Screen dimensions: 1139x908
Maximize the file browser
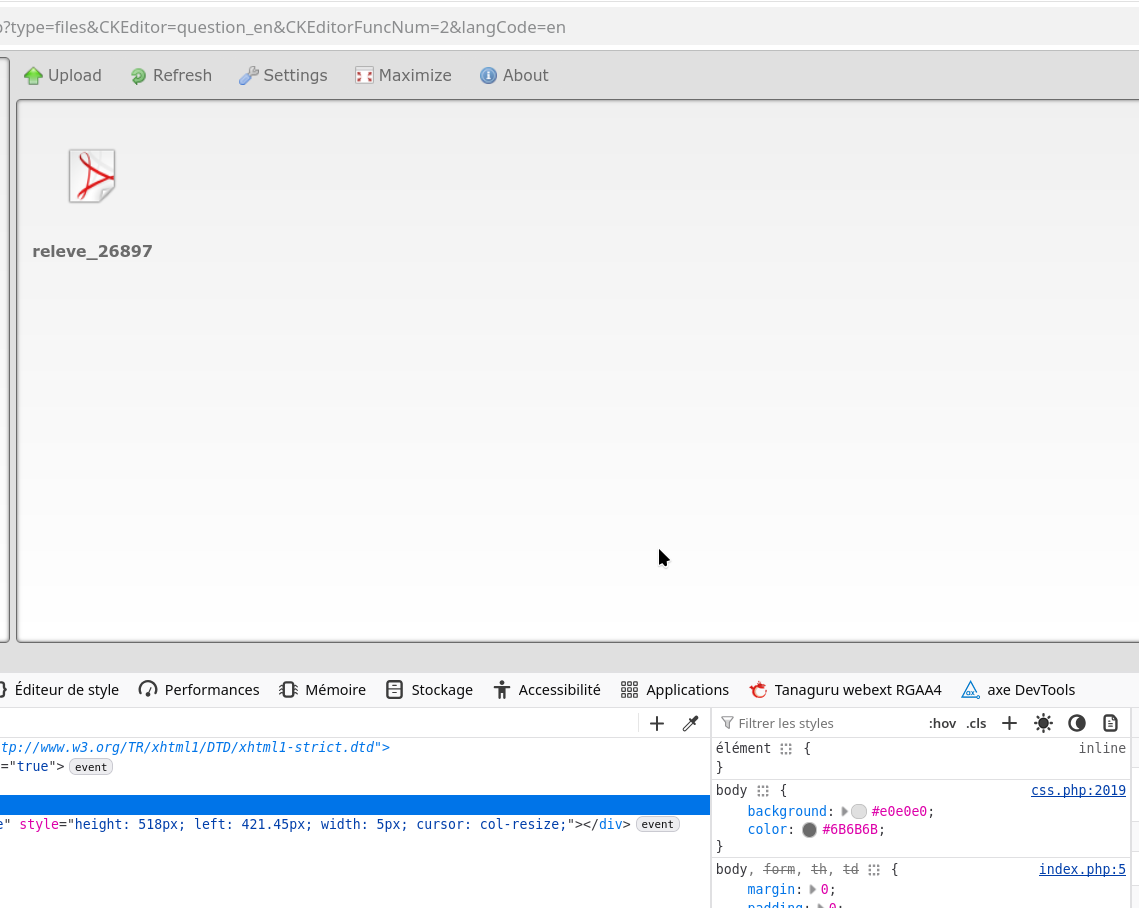coord(403,76)
